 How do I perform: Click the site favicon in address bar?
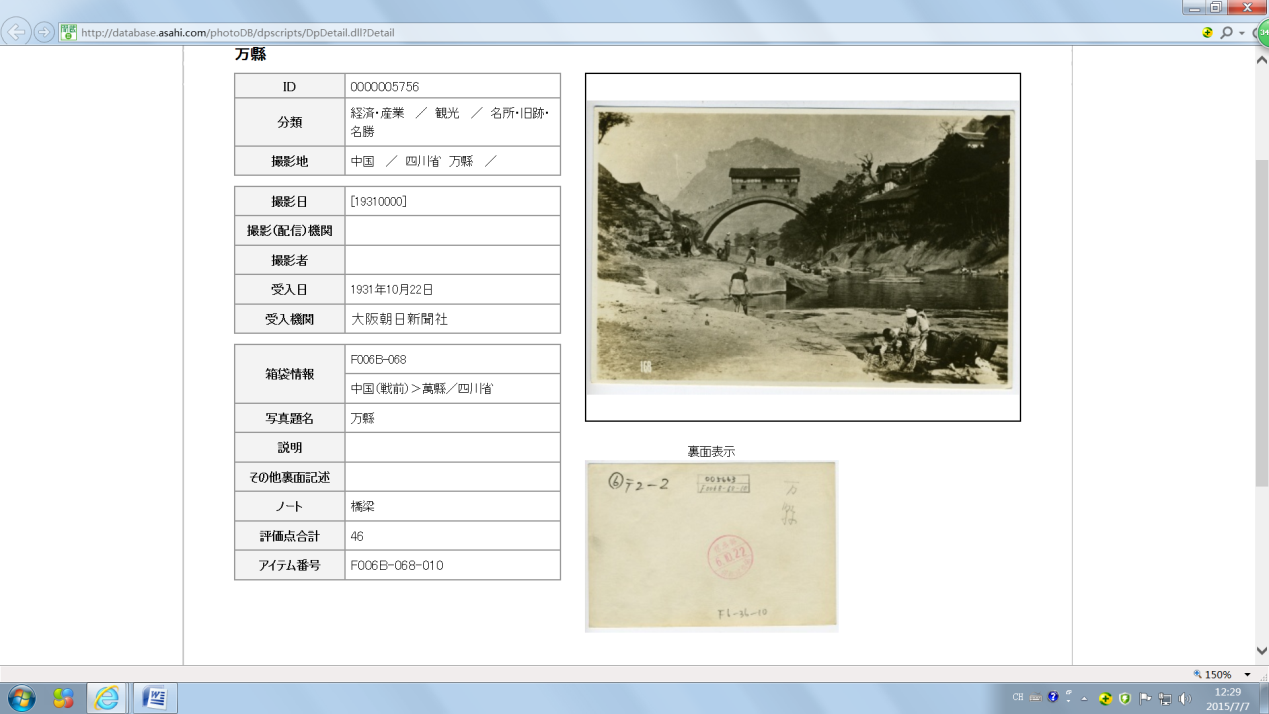point(68,32)
